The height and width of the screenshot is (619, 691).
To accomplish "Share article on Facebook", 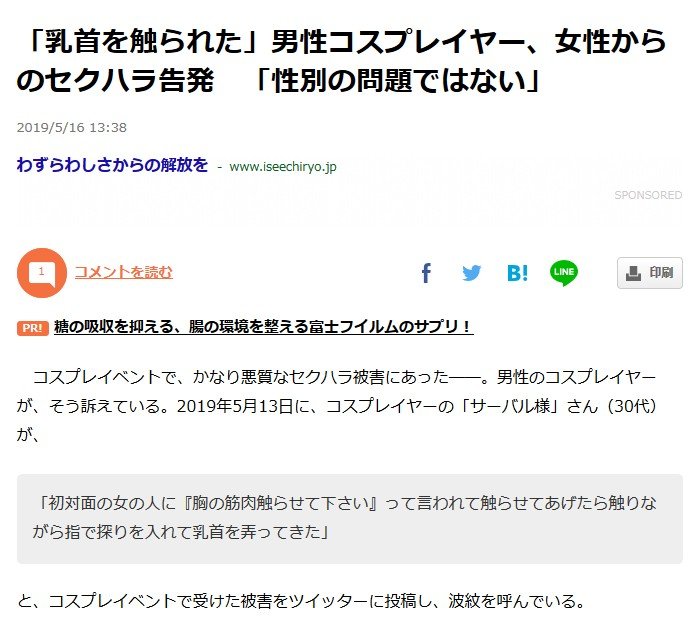I will (x=426, y=273).
